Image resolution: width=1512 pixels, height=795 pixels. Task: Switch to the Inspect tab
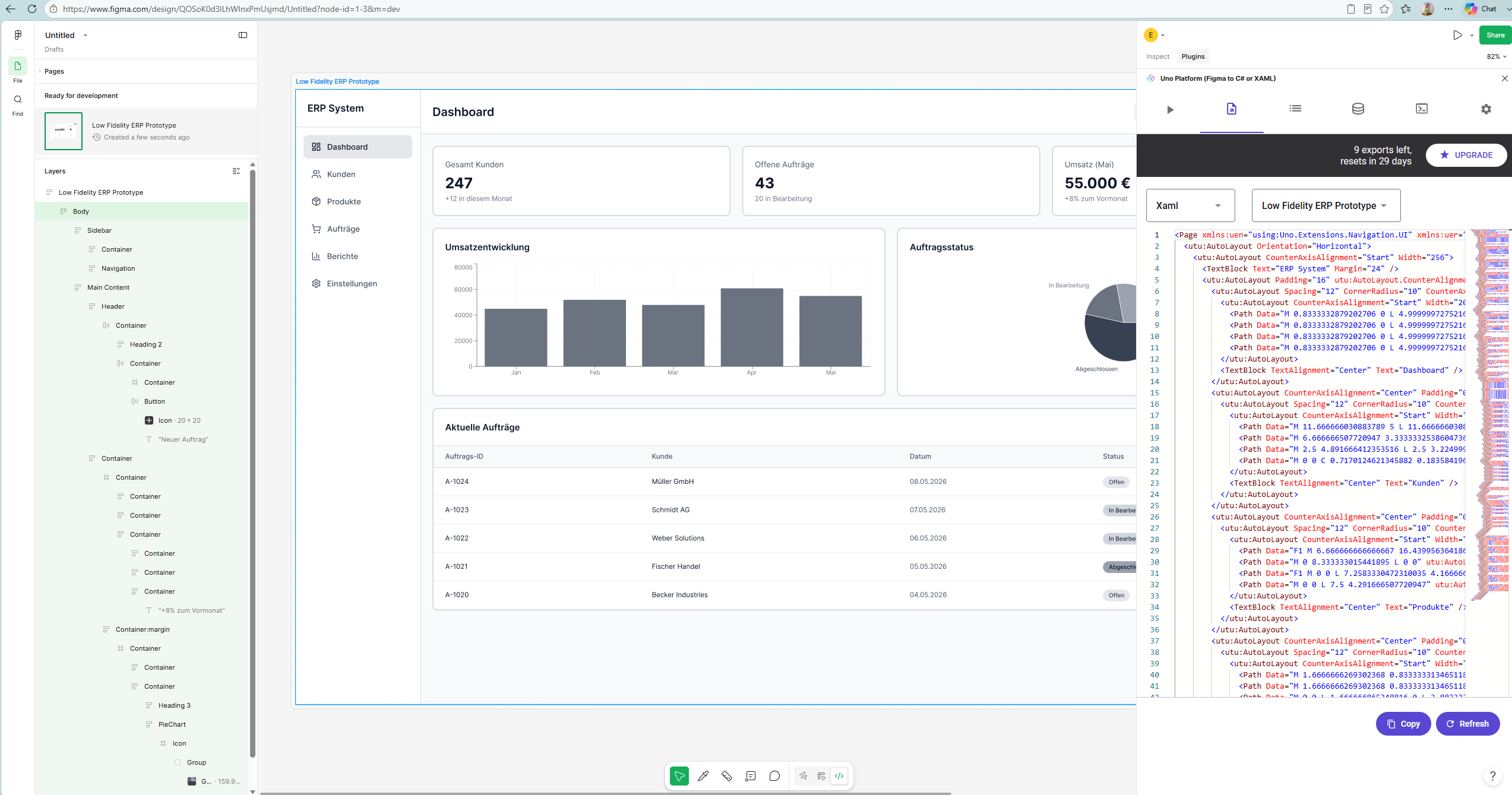[1157, 56]
